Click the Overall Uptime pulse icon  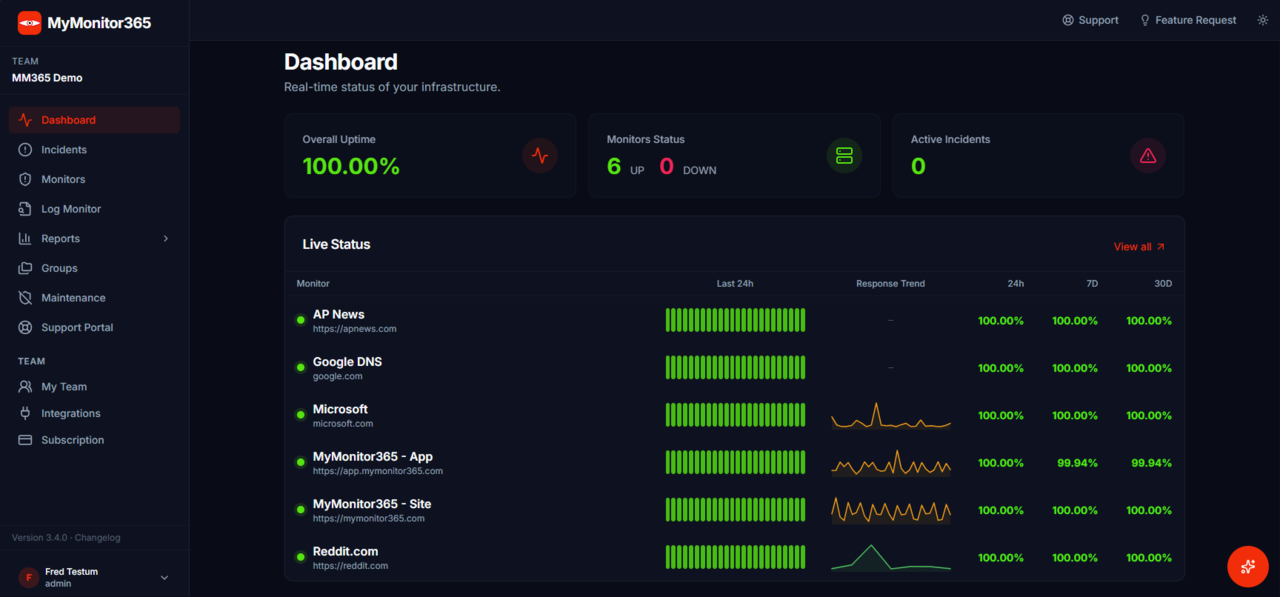pyautogui.click(x=540, y=156)
